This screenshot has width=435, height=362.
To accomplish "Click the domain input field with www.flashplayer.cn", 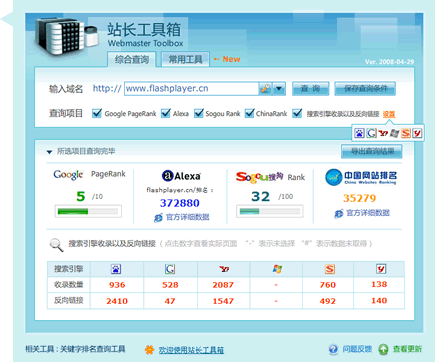I will [192, 89].
